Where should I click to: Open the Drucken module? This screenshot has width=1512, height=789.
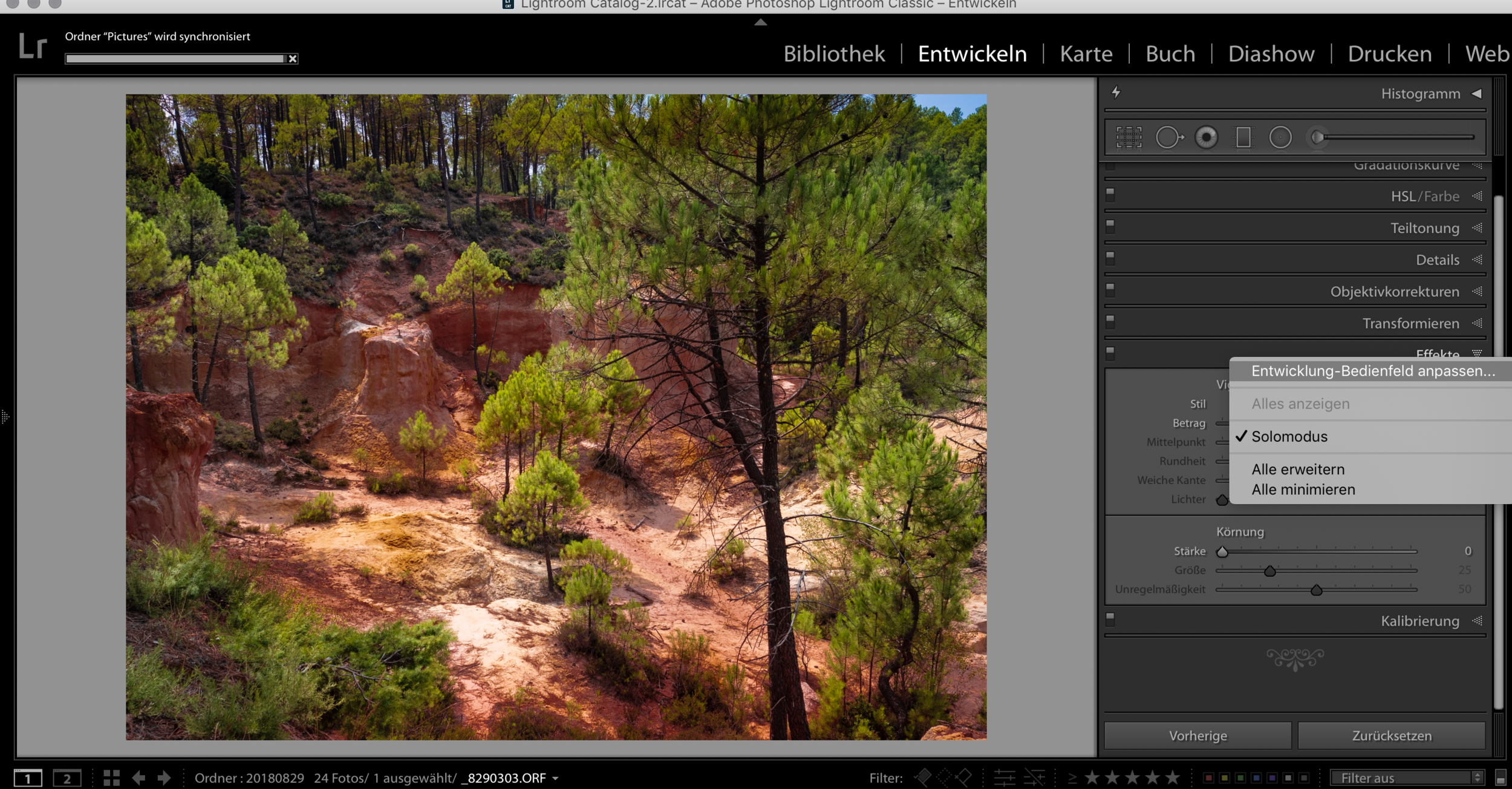tap(1390, 54)
